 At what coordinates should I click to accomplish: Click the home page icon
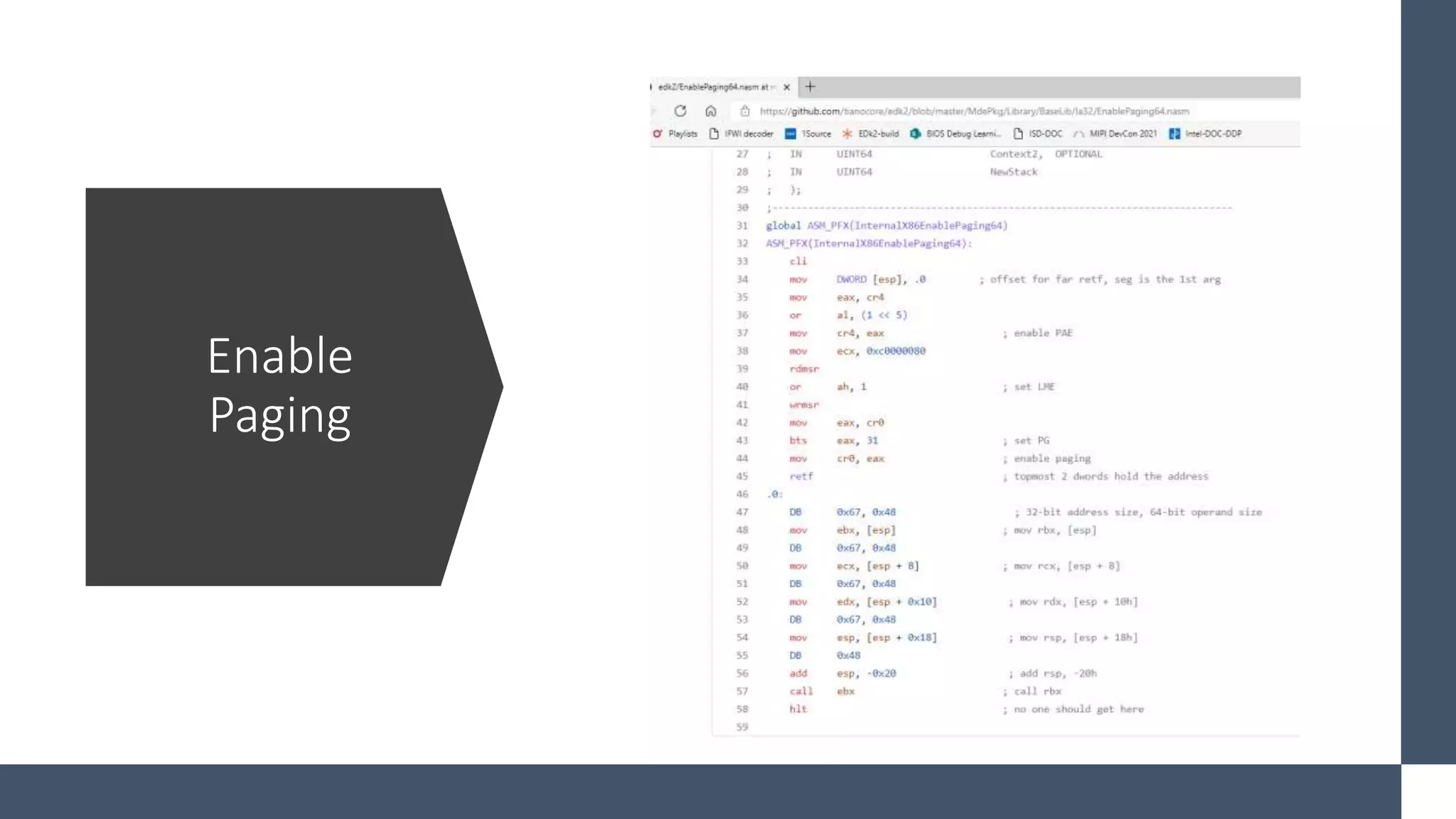[x=710, y=111]
